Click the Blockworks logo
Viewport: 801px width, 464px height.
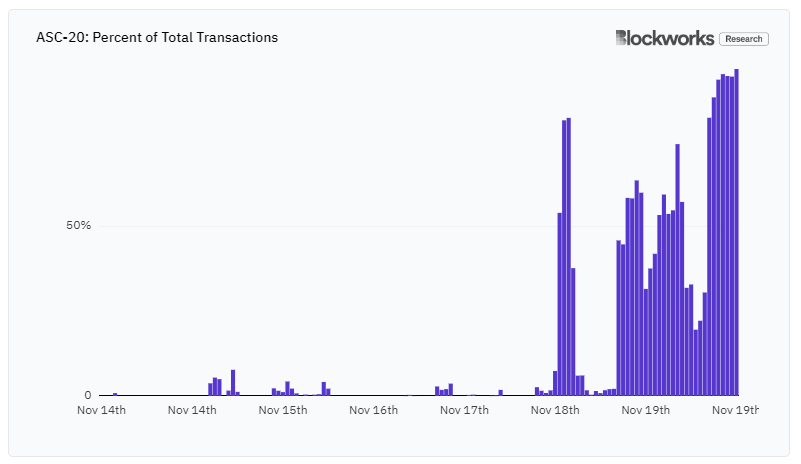click(x=665, y=38)
